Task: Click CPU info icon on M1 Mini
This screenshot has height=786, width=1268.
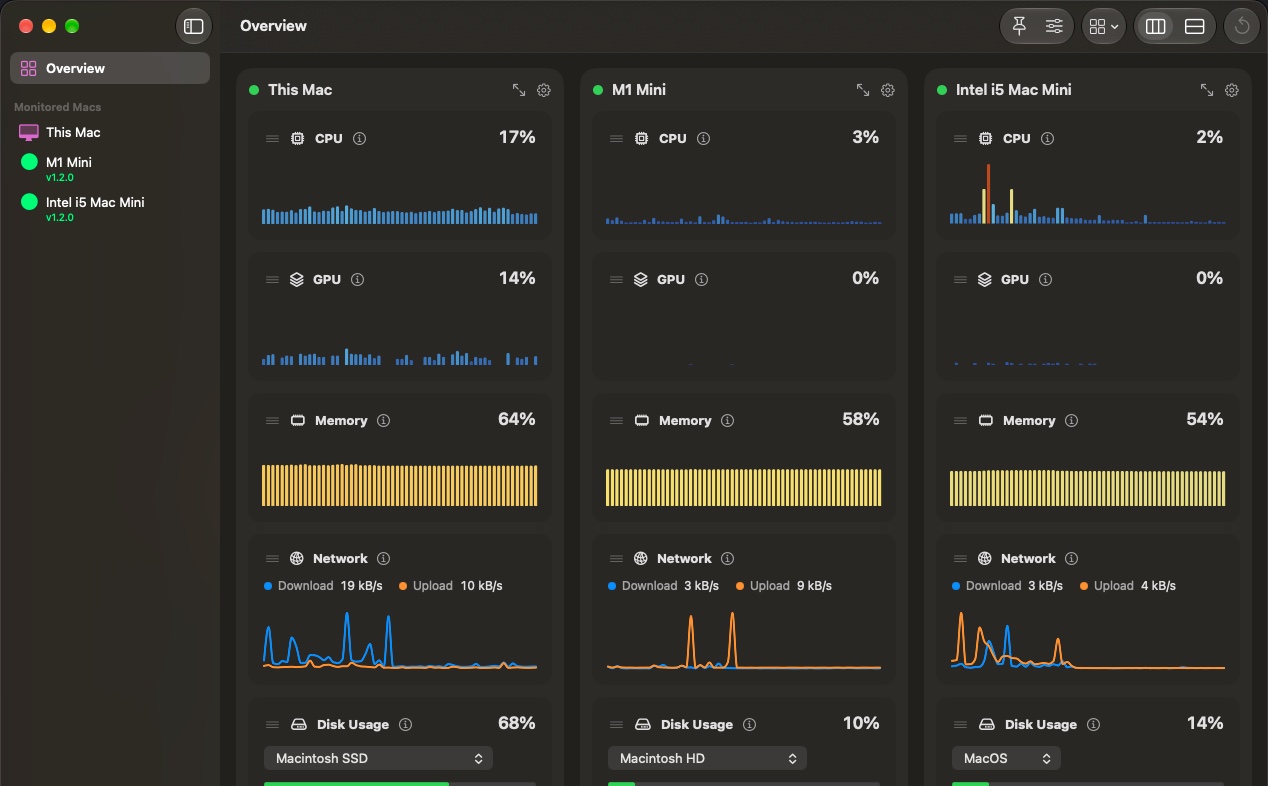Action: [x=704, y=139]
